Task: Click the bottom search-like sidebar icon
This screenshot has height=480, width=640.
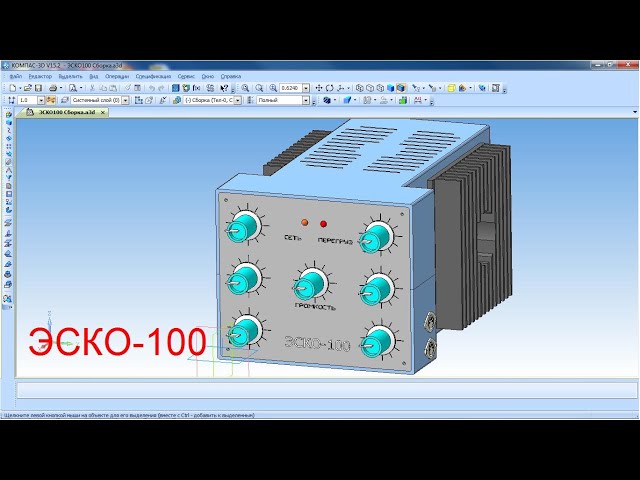Action: click(7, 298)
